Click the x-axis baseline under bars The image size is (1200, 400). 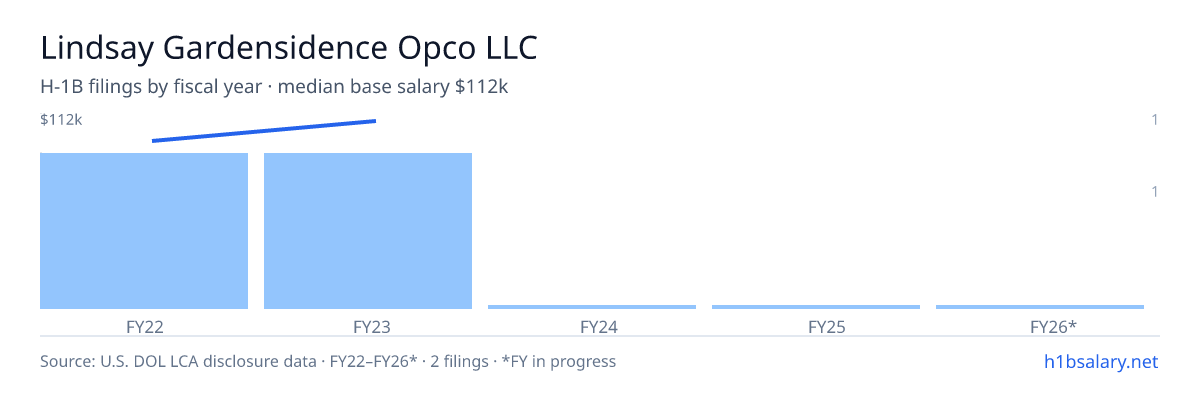[x=600, y=337]
